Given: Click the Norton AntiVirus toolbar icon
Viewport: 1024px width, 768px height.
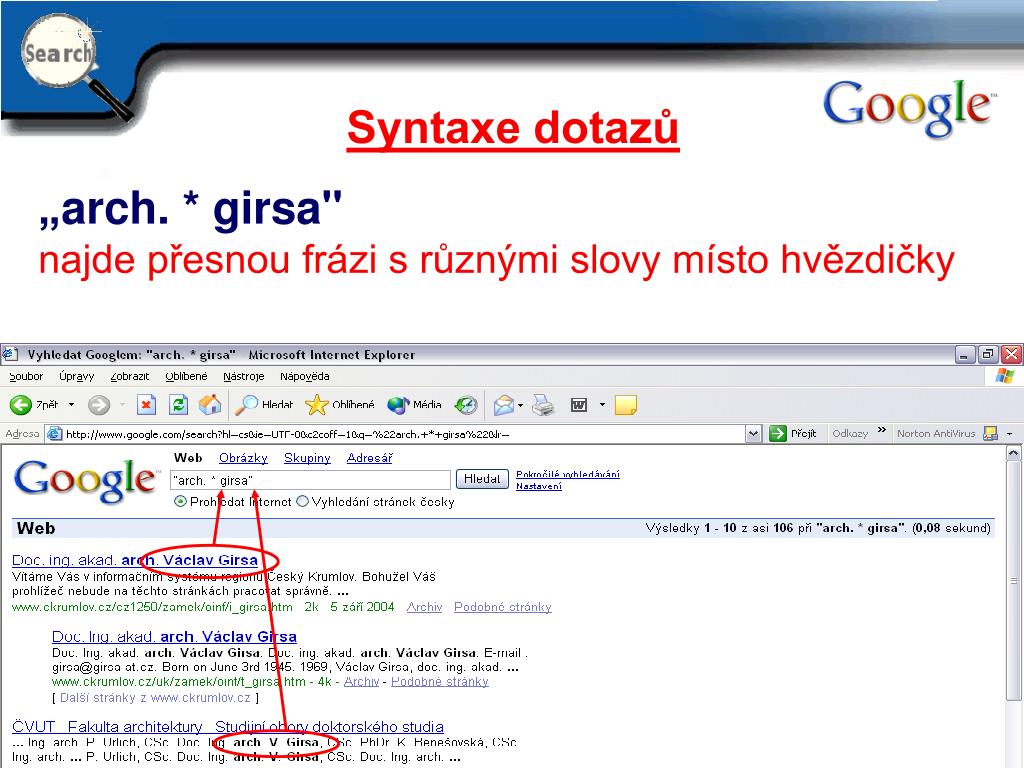Looking at the screenshot, I should click(990, 434).
